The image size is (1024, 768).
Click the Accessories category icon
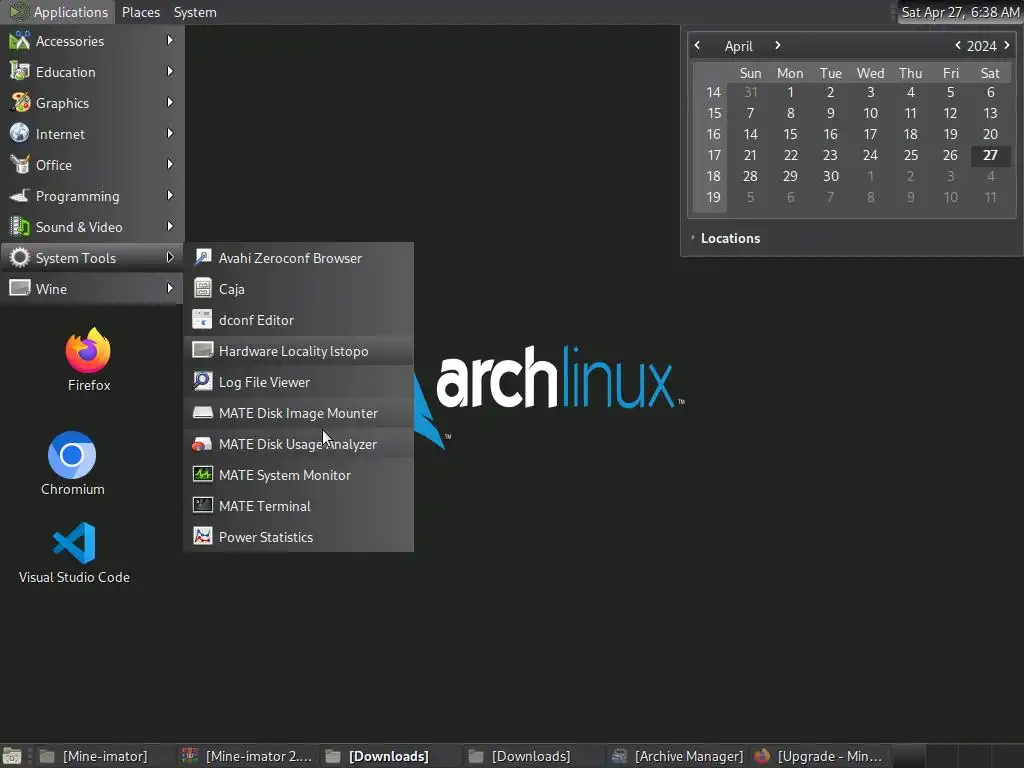[20, 41]
